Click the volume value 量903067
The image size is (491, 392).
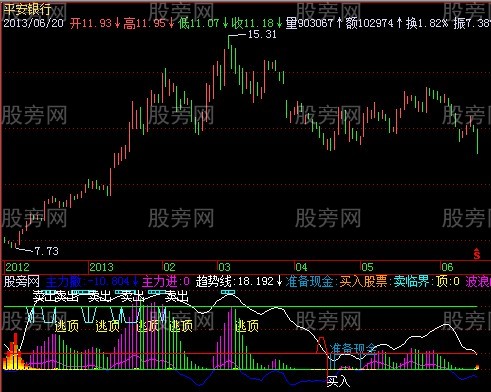(x=309, y=23)
